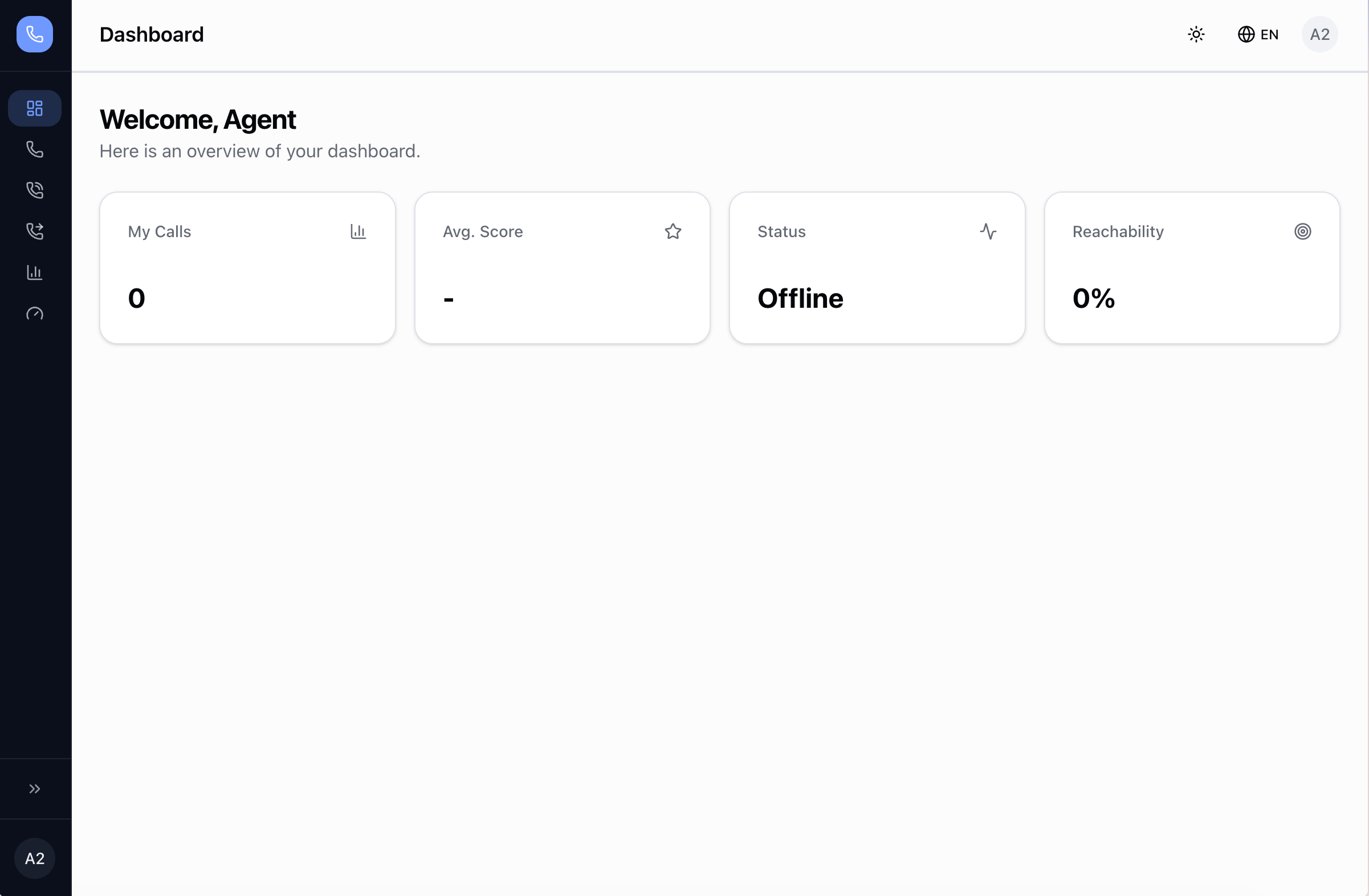
Task: Click the bar chart icon on My Calls card
Action: coord(358,231)
